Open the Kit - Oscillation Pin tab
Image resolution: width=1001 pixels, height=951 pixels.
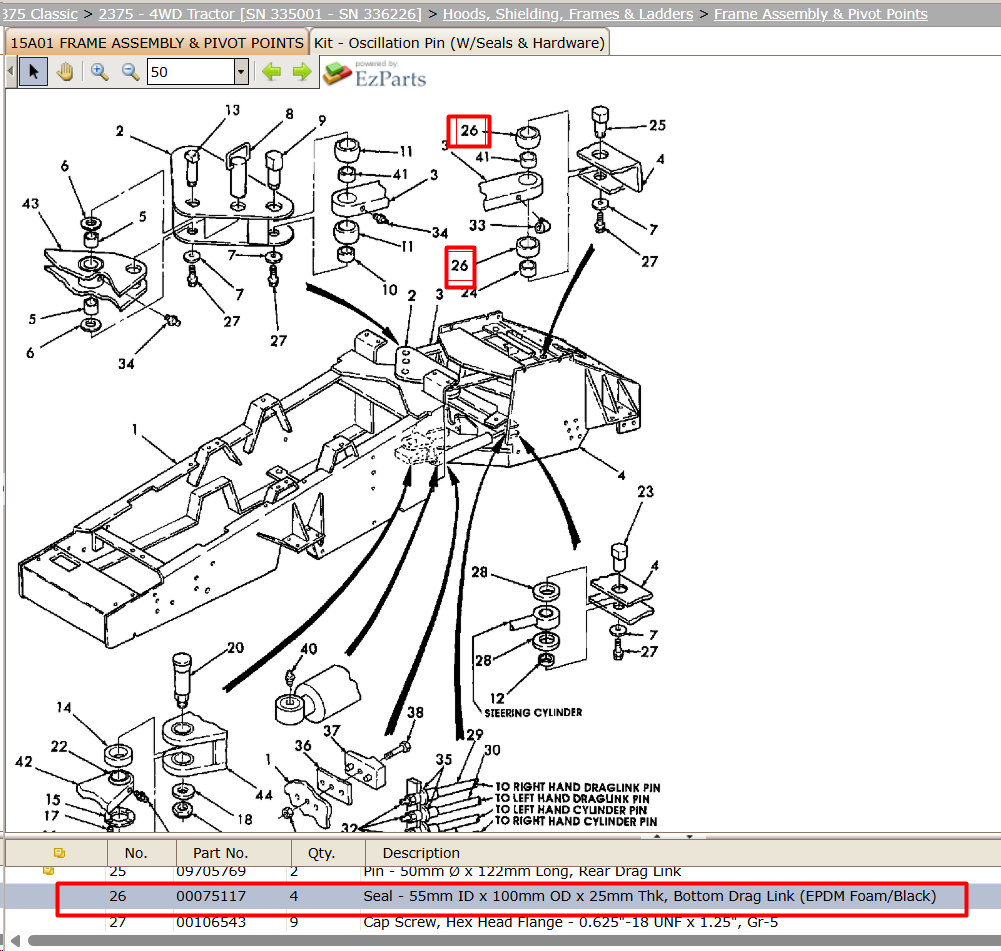click(459, 43)
